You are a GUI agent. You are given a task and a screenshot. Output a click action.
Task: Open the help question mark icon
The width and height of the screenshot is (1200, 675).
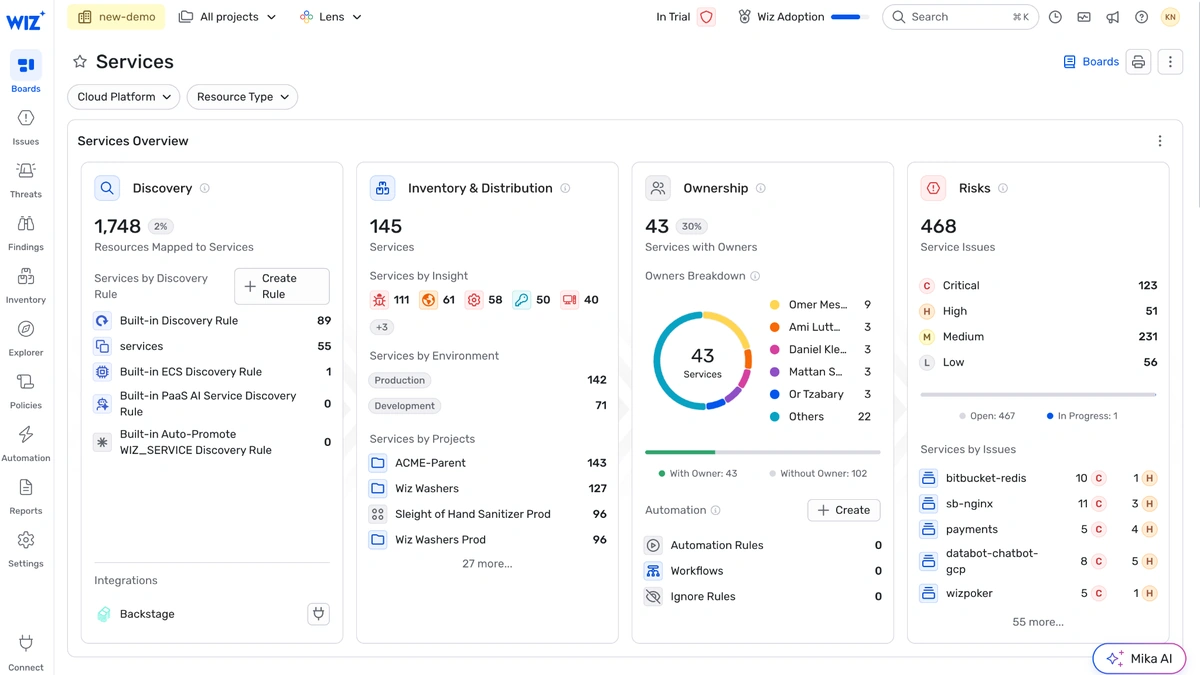pos(1141,17)
